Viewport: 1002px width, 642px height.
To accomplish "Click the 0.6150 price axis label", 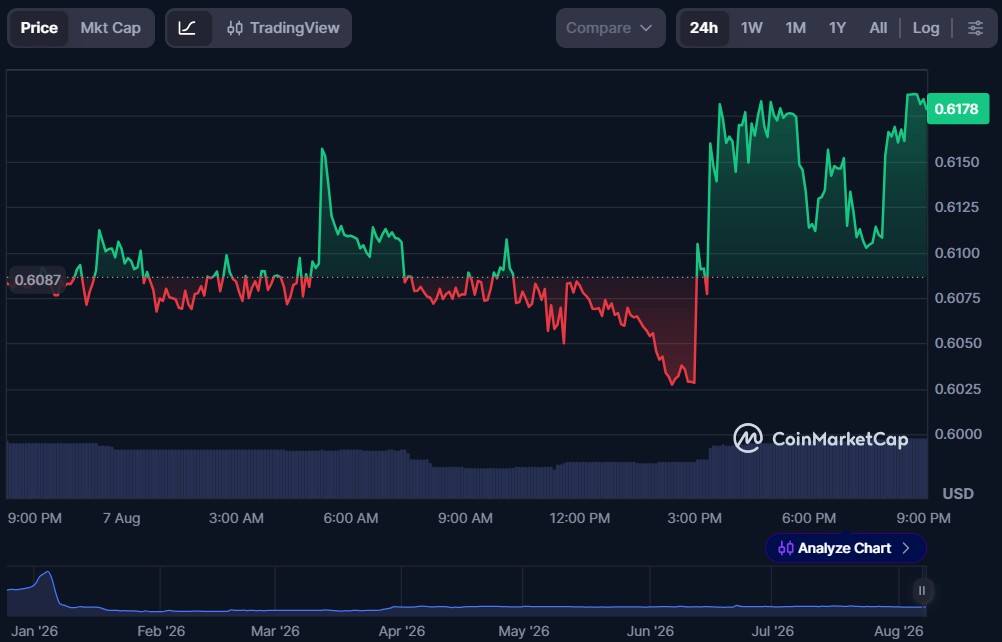I will (957, 162).
